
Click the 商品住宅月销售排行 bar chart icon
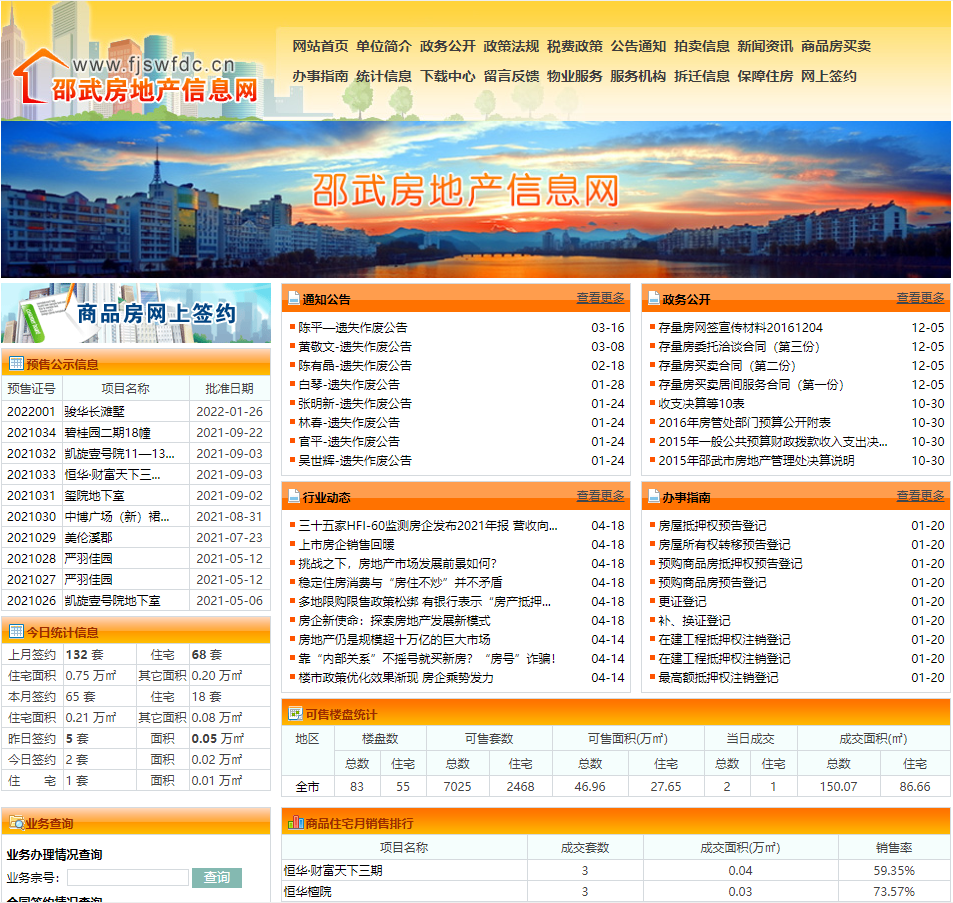pyautogui.click(x=295, y=823)
